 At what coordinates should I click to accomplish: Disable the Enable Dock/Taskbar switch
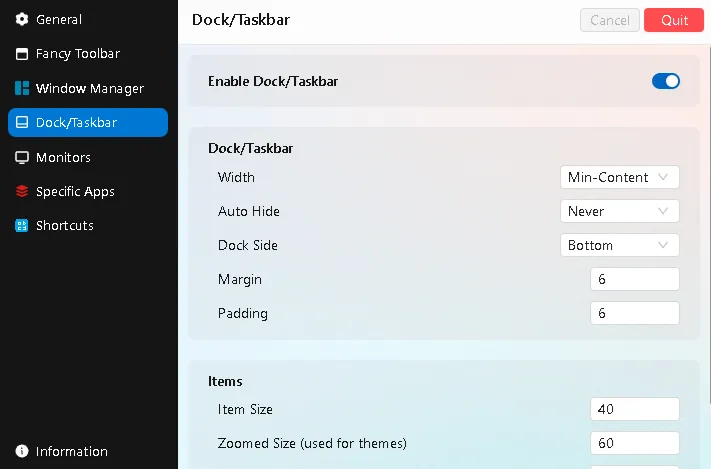pos(665,81)
